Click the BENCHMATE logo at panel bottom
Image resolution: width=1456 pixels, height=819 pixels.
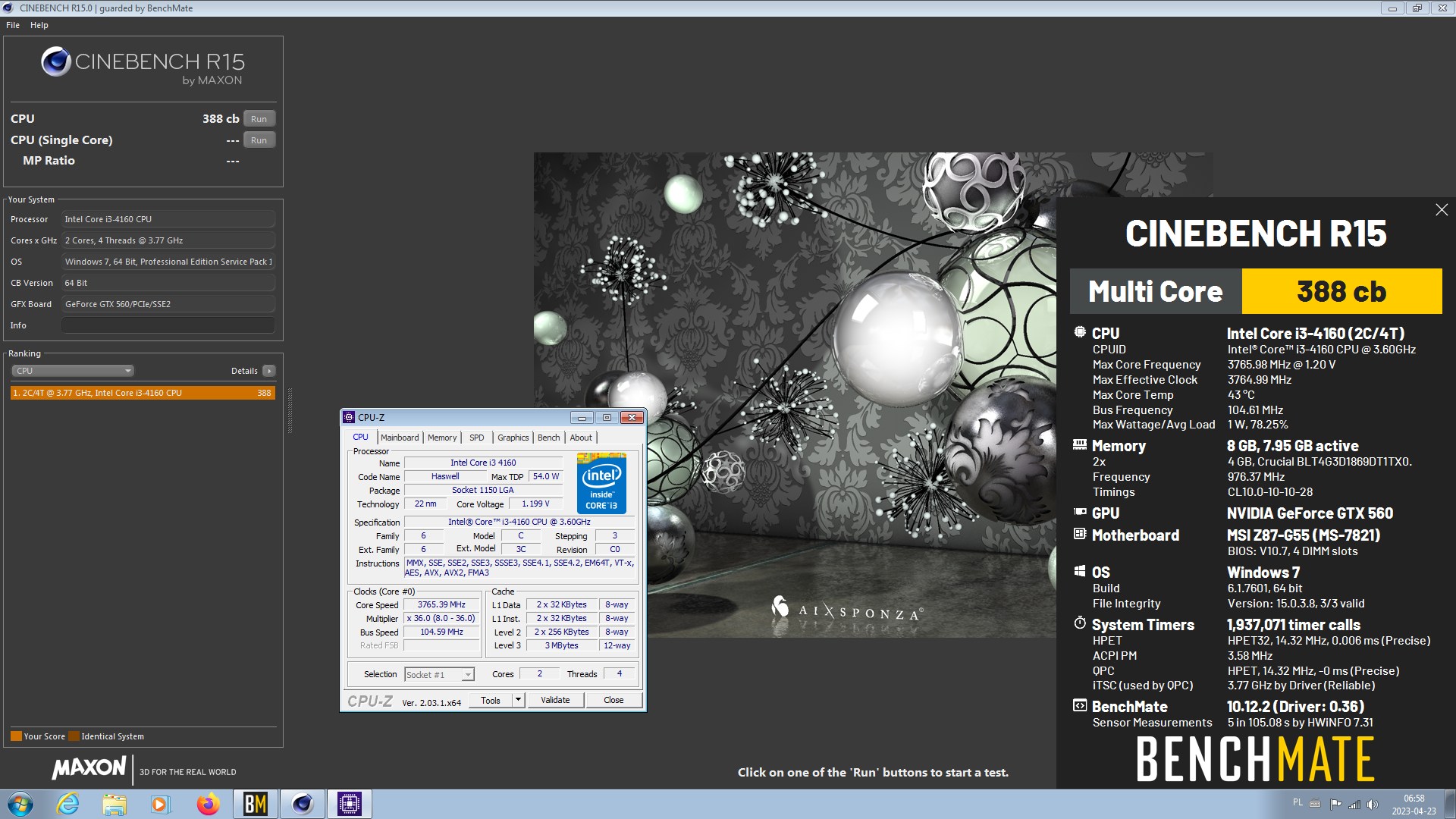[x=1255, y=759]
